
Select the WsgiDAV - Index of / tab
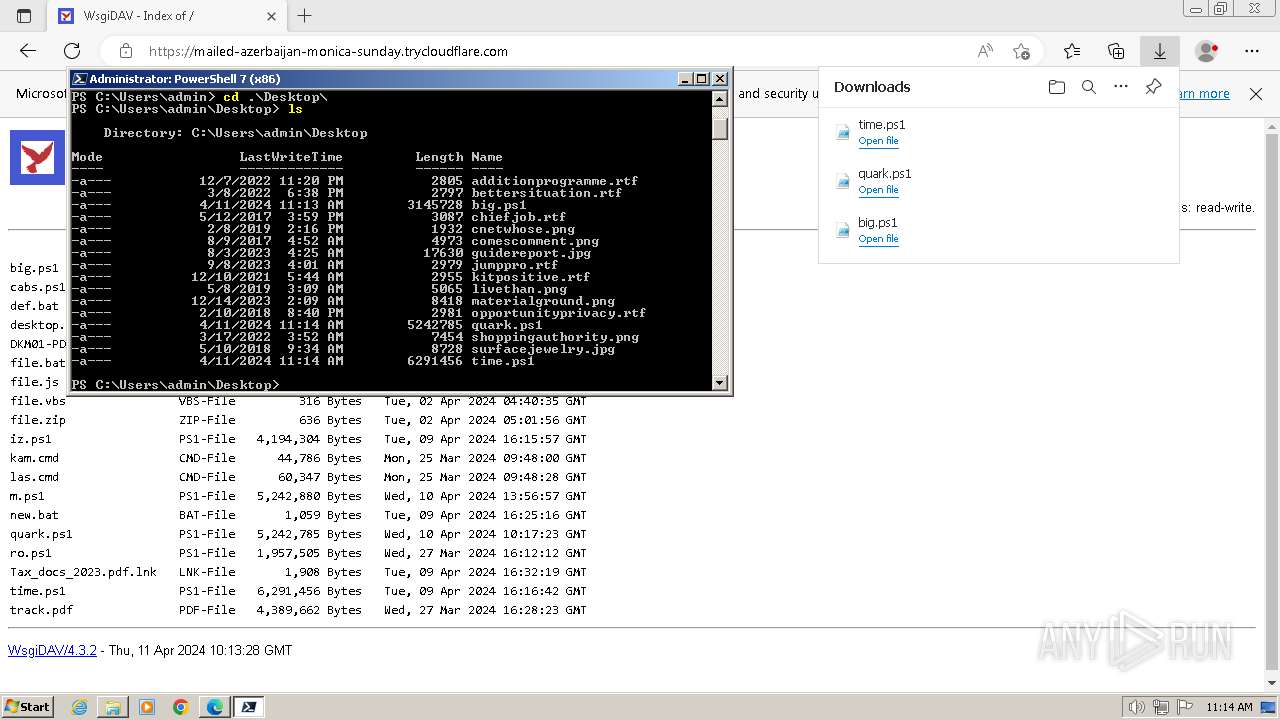tap(166, 16)
